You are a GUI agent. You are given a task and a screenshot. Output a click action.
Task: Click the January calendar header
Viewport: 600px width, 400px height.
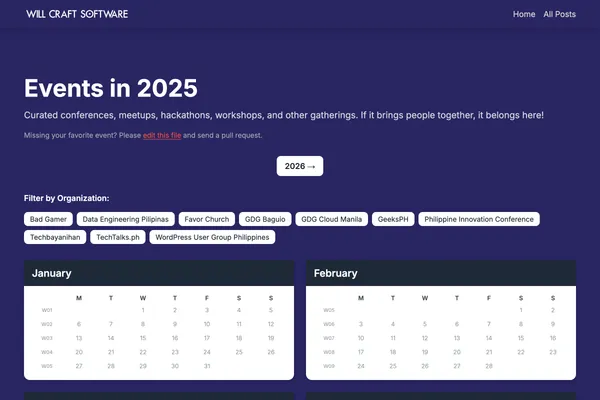pos(159,273)
